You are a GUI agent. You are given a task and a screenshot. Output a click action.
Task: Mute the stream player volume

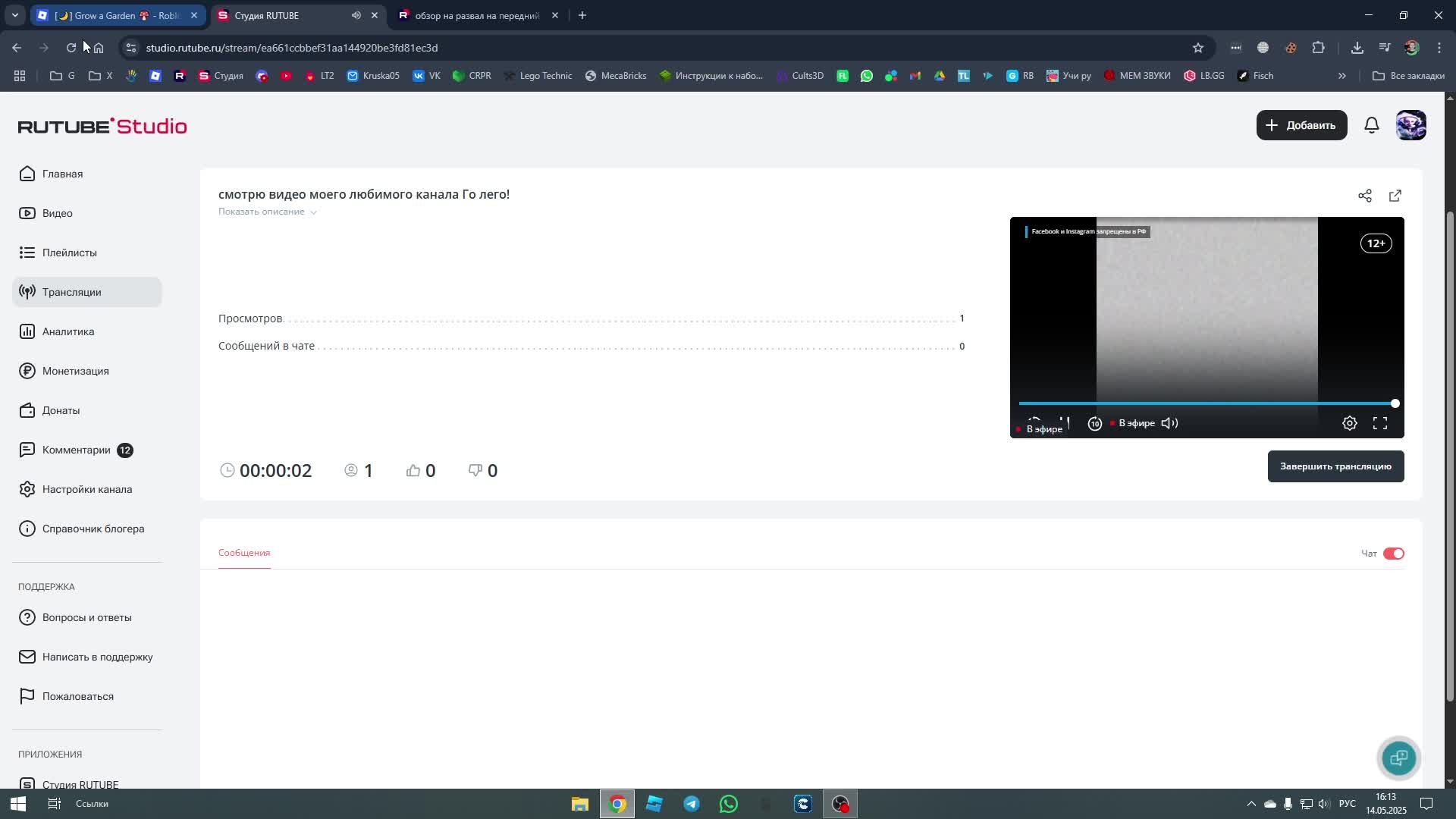pyautogui.click(x=1169, y=424)
